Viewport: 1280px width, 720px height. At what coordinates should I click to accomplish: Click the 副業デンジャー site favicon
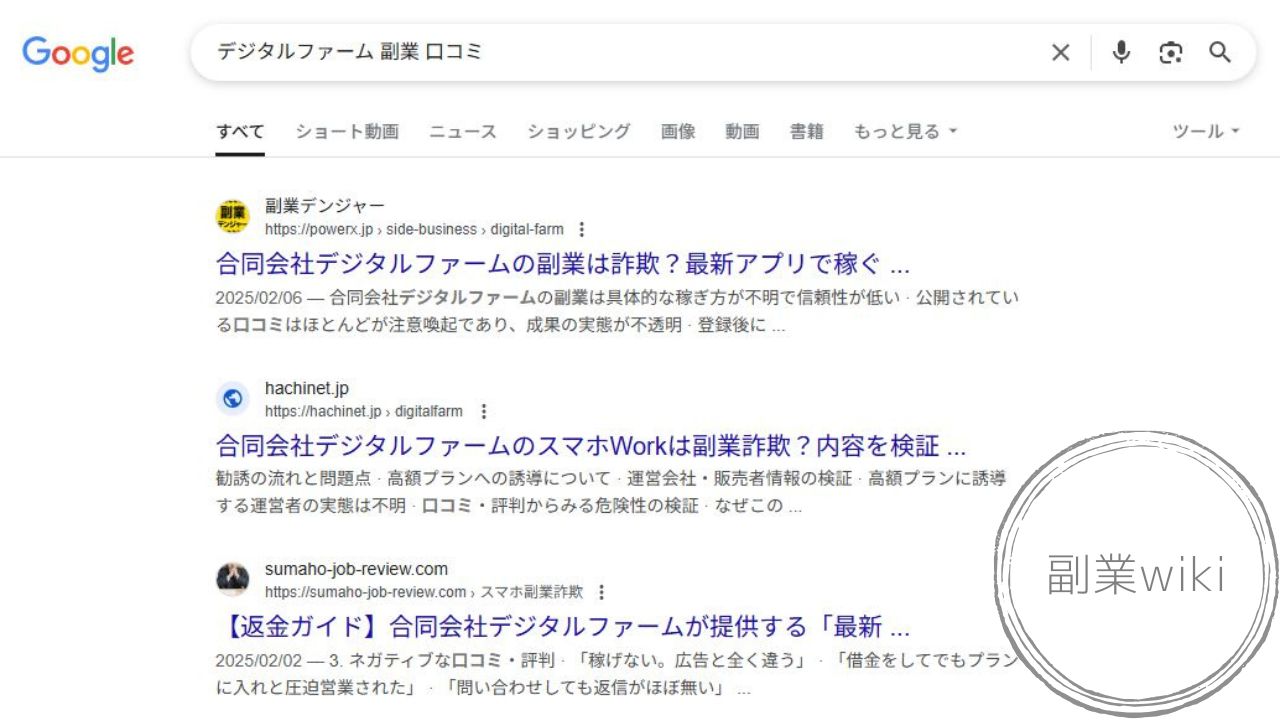pyautogui.click(x=232, y=217)
